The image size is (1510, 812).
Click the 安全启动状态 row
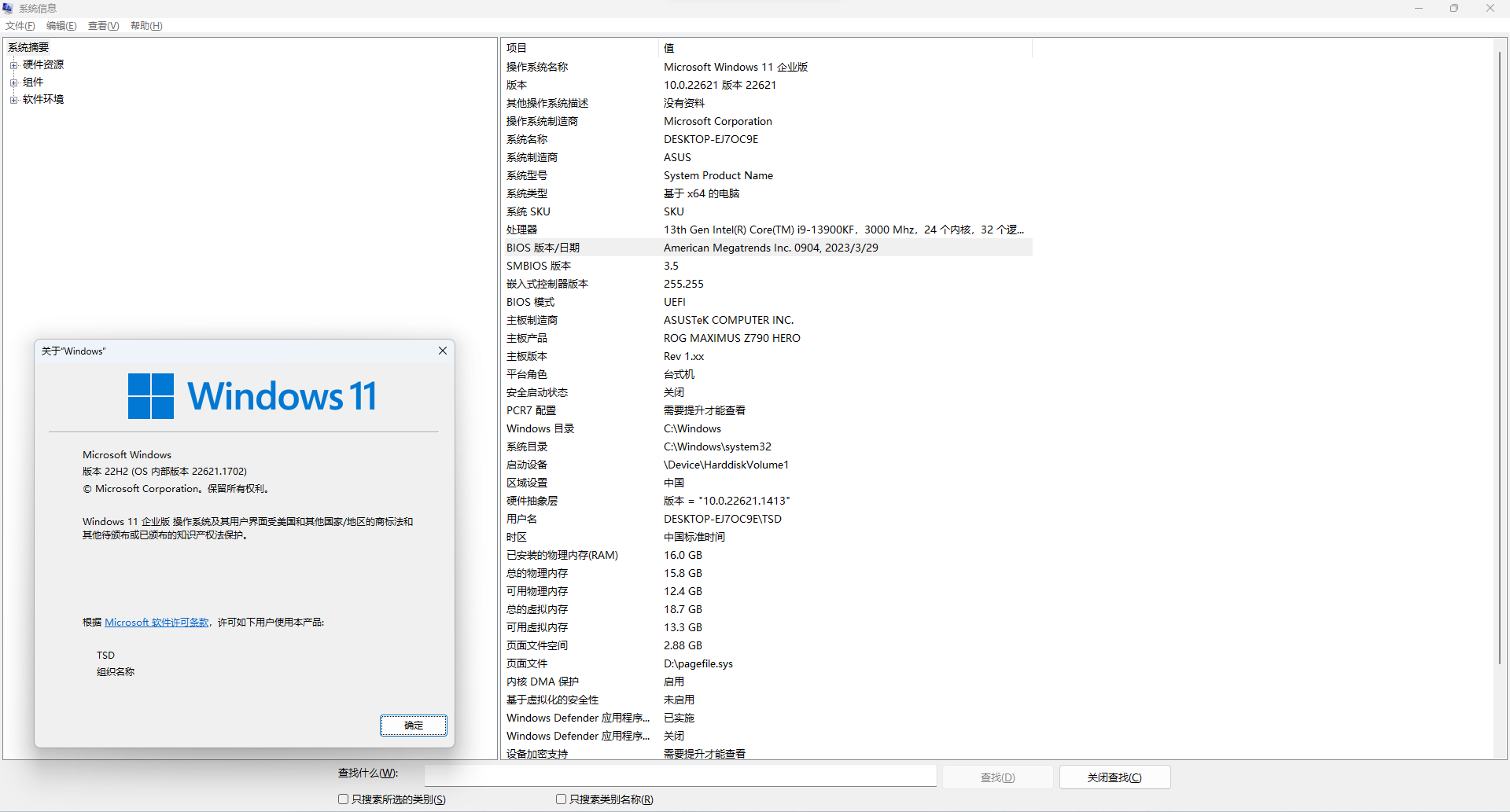767,392
